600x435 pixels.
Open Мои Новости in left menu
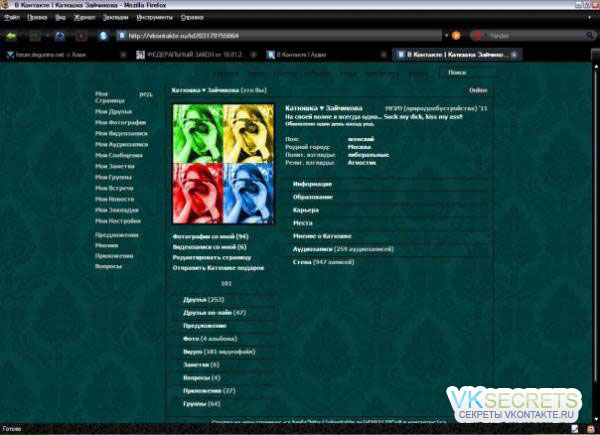[x=114, y=199]
